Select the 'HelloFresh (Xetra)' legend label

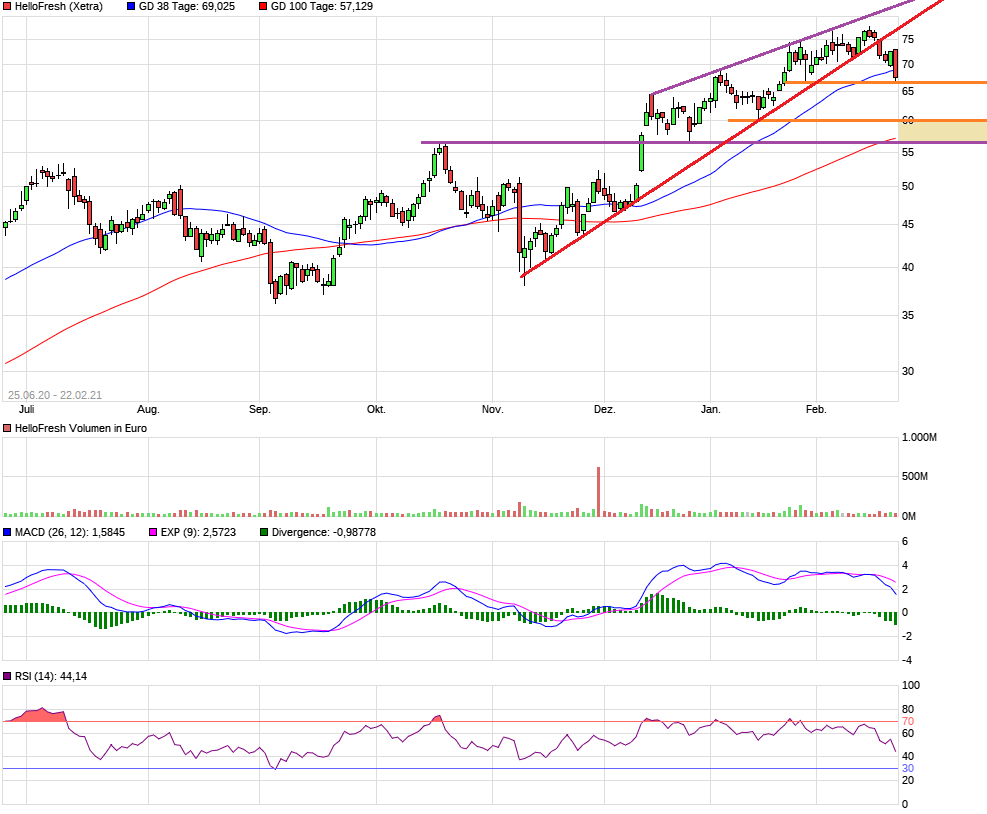click(x=59, y=6)
